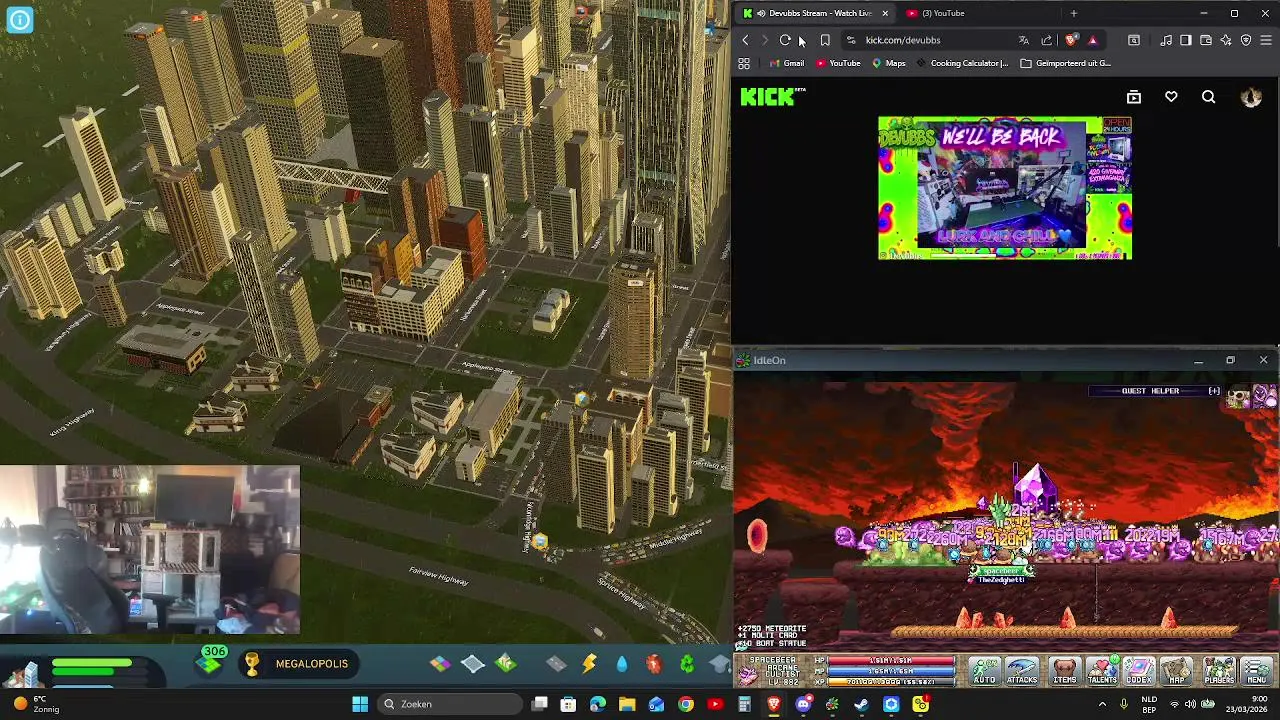
Task: Show hidden system tray icons
Action: pyautogui.click(x=1102, y=704)
